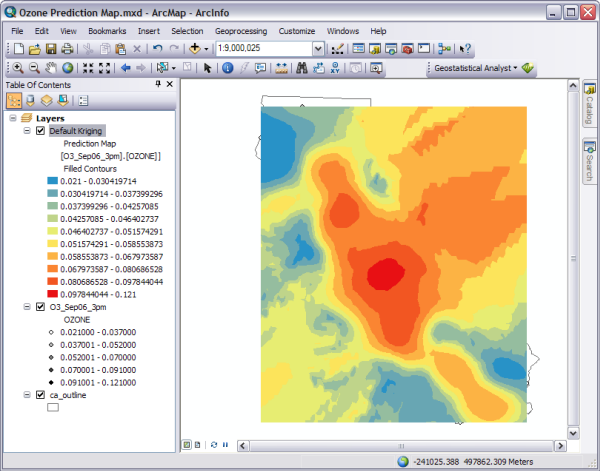The width and height of the screenshot is (600, 471).
Task: Click the 0.097844044 - 0.121 red swatch
Action: 52,294
